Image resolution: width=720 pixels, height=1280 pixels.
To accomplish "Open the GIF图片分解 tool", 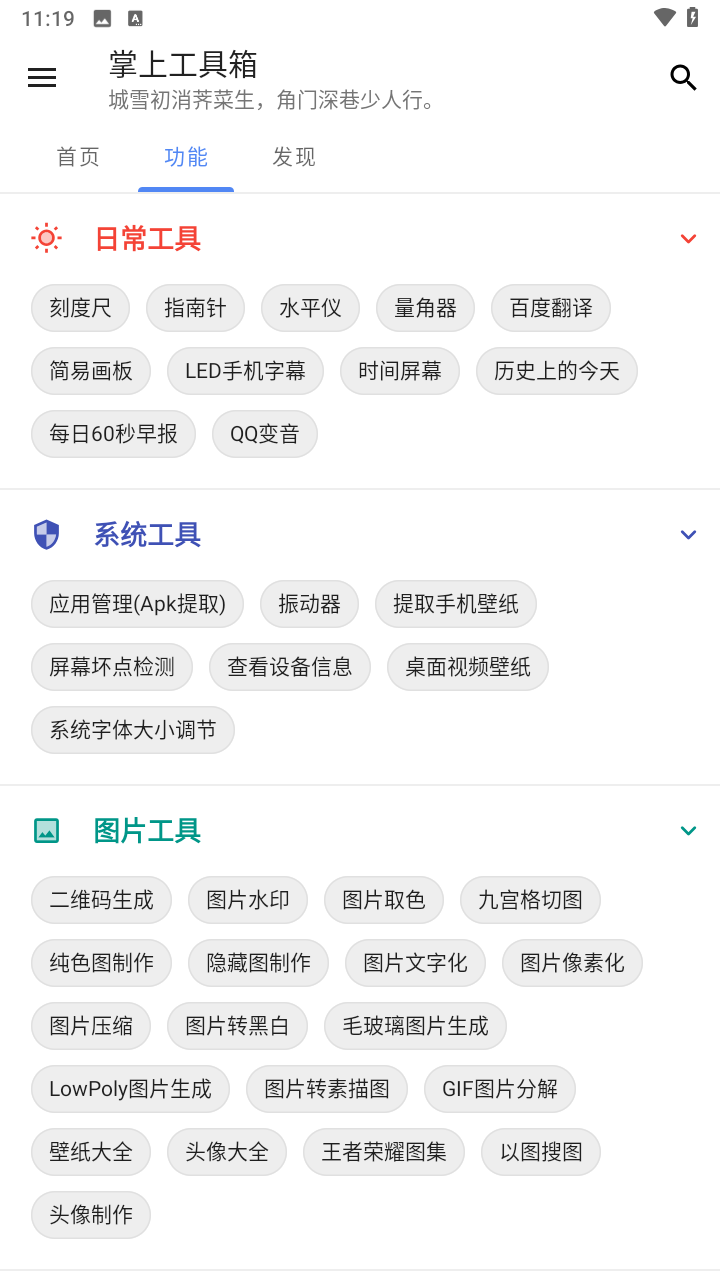I will coord(500,1089).
